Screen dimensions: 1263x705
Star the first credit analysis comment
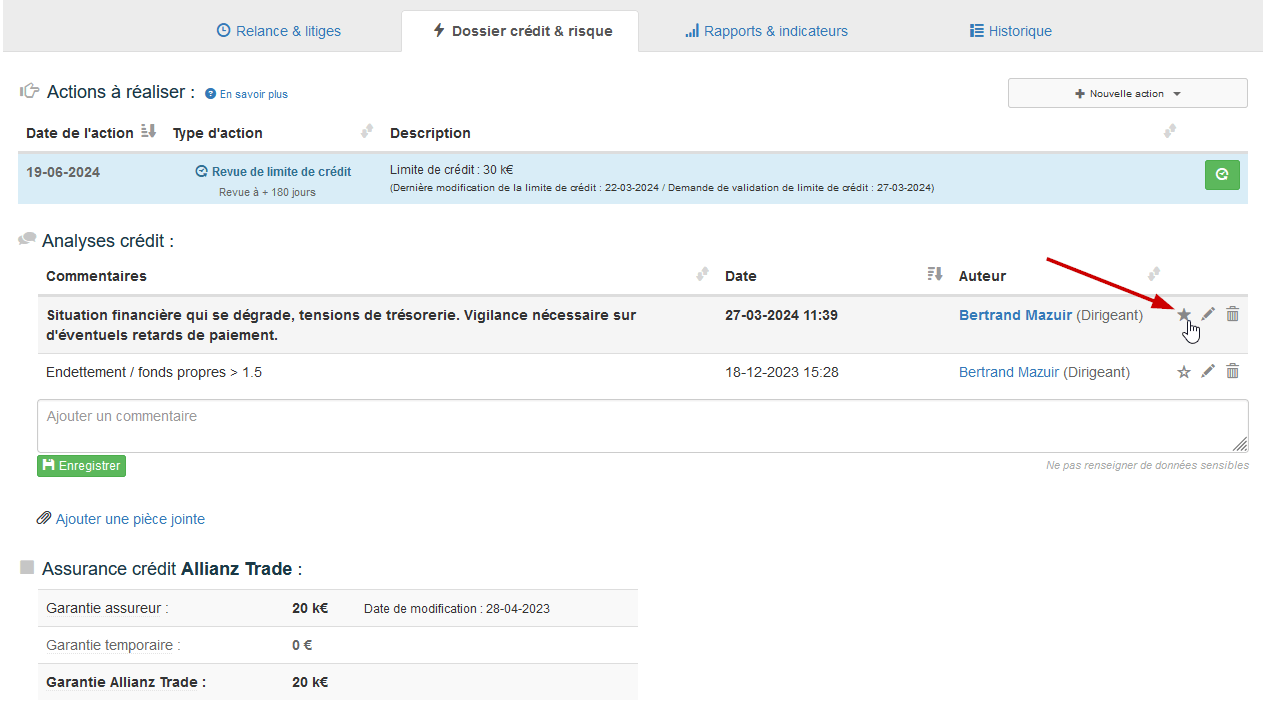tap(1184, 315)
